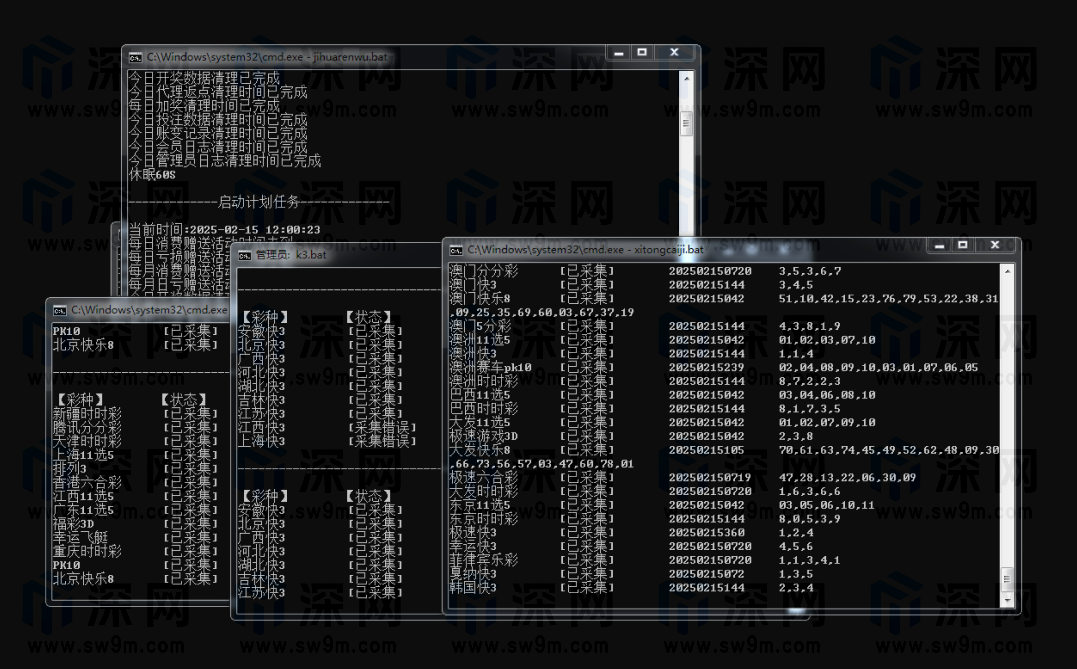Click the cmd icon beside 管理员: k3.bat
Viewport: 1077px width, 669px height.
244,255
